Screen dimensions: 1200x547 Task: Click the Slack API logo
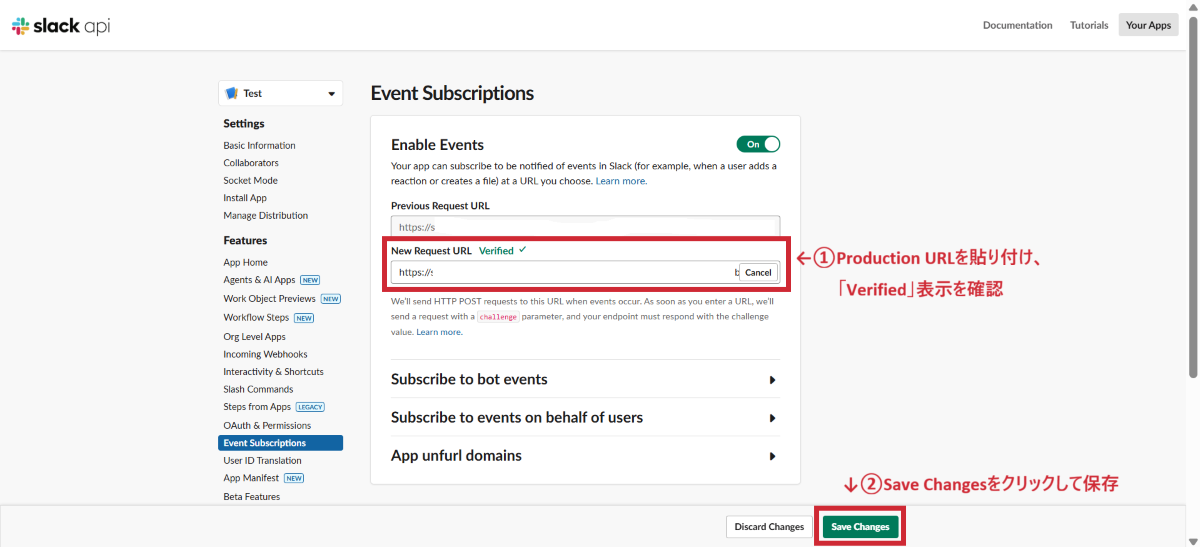click(61, 26)
